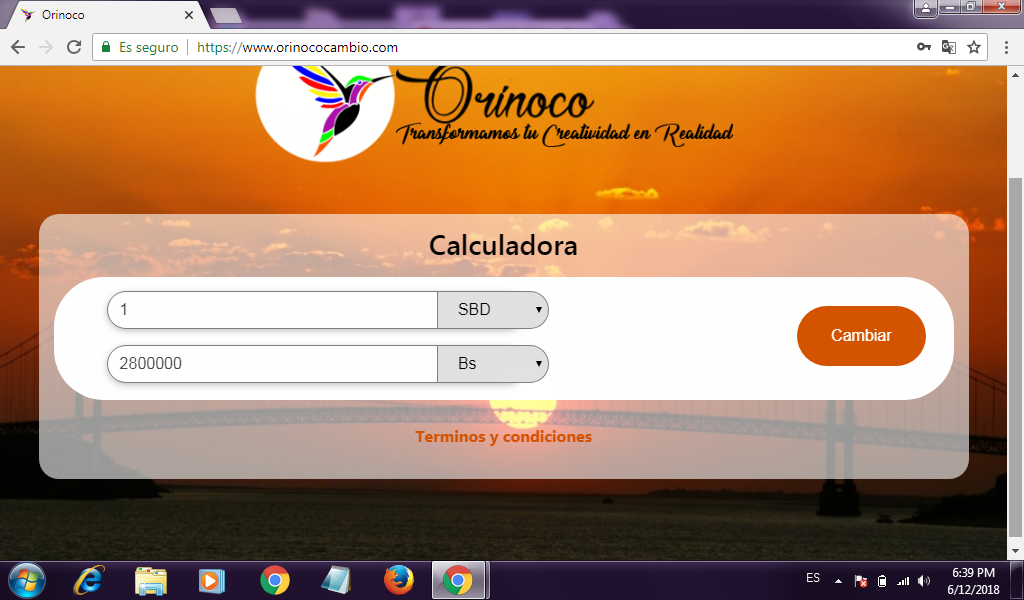The image size is (1024, 600).
Task: Click the Chrome user profile button
Action: click(926, 8)
